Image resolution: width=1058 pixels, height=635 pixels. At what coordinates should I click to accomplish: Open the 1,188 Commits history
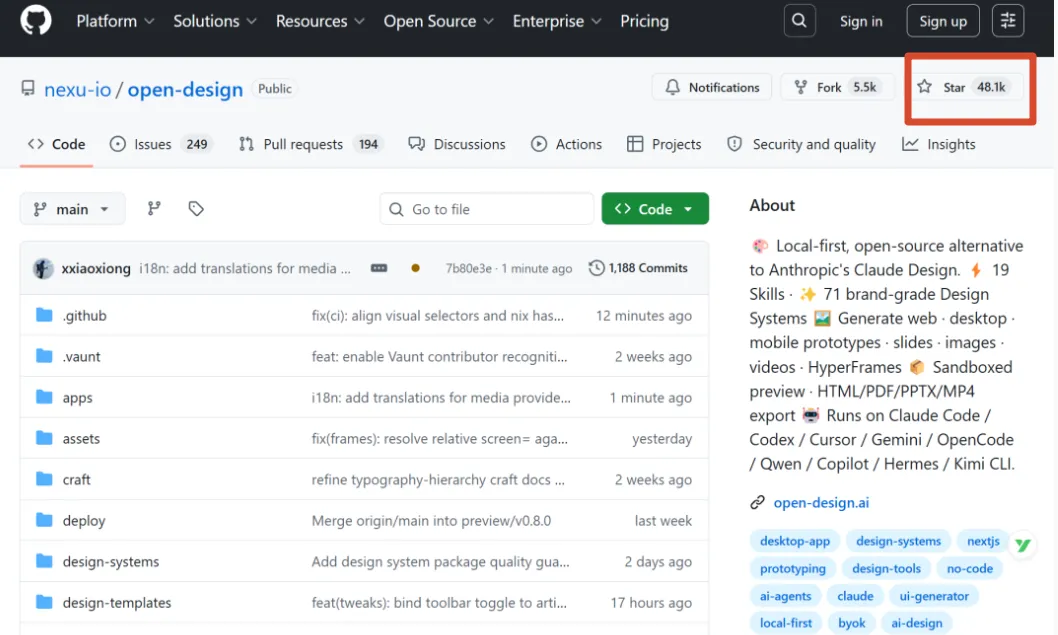point(638,268)
